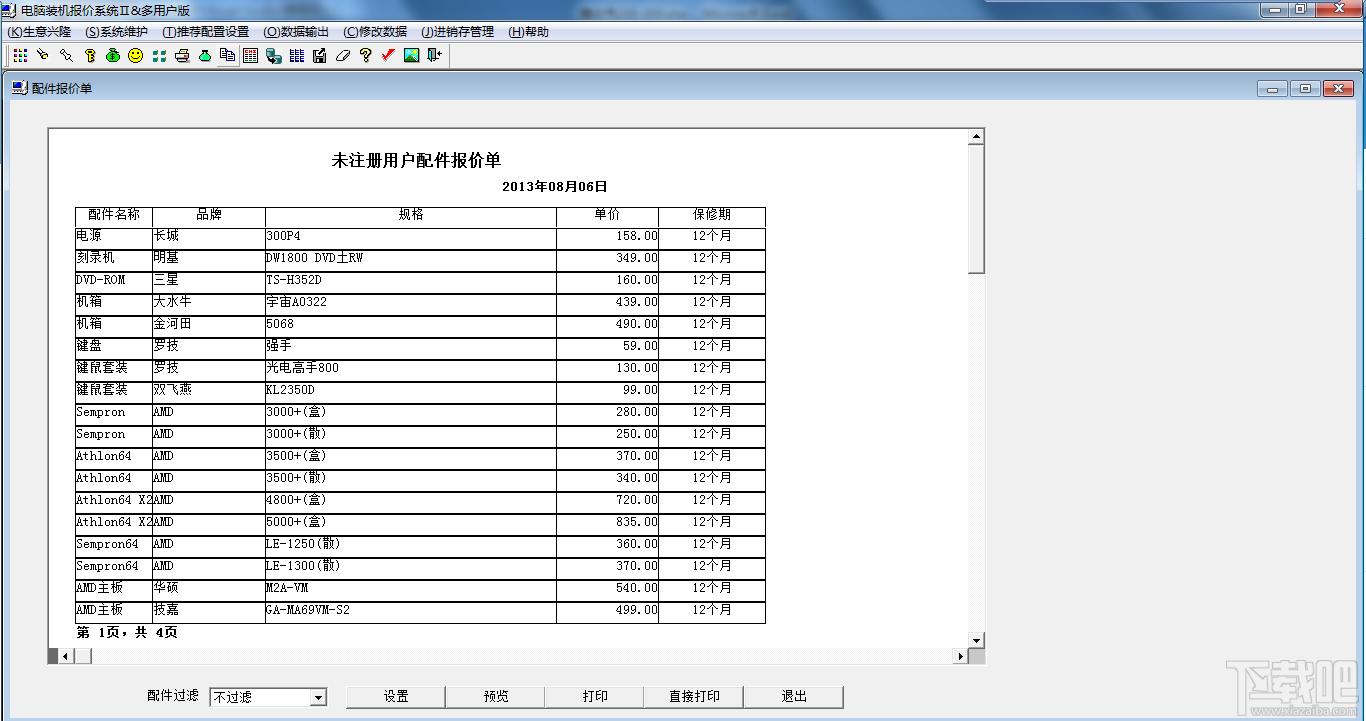Click the red checkmark toolbar icon
This screenshot has width=1366, height=721.
(x=388, y=56)
